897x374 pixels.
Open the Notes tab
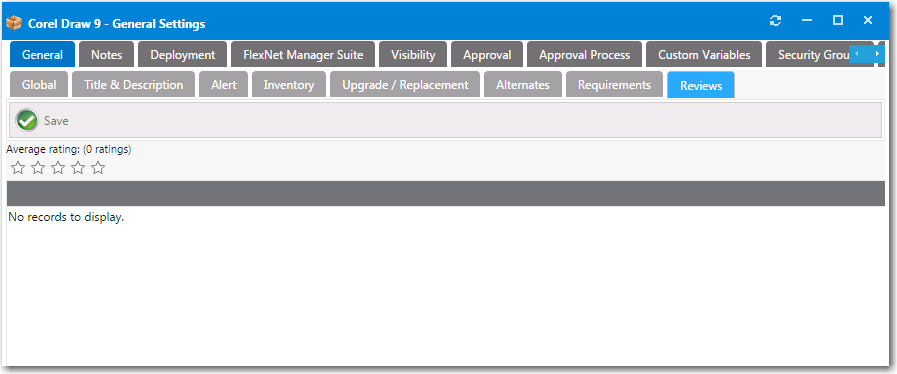[106, 54]
